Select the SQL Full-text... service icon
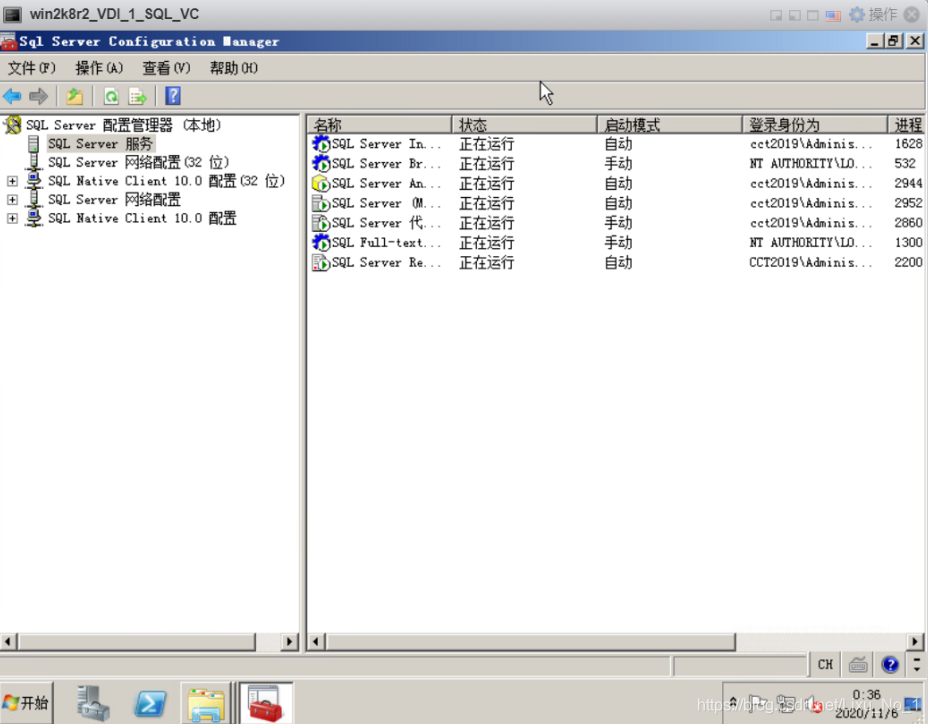The image size is (928, 724). pos(321,243)
